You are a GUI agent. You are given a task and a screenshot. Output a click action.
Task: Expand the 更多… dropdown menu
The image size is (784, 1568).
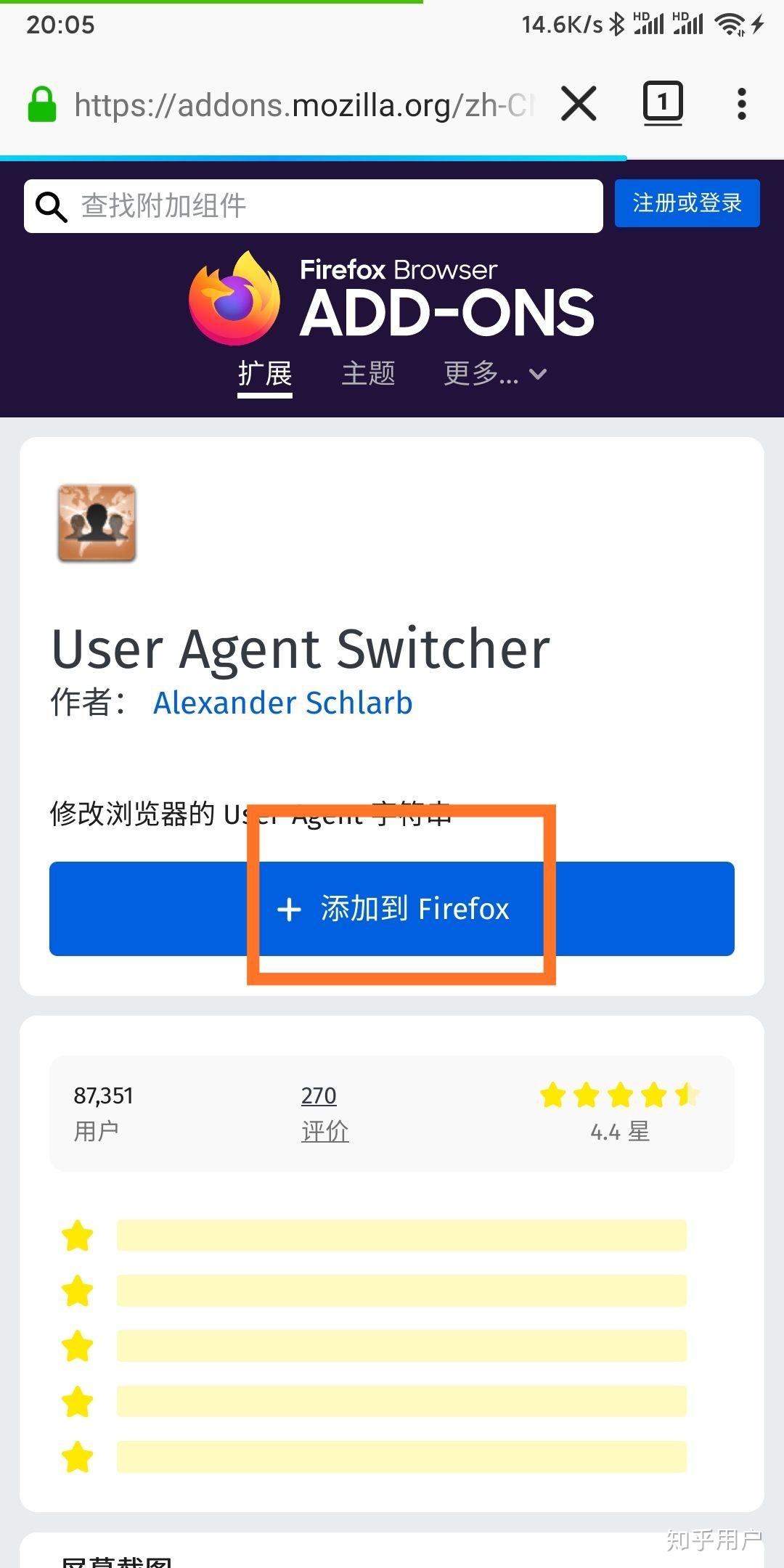[x=495, y=374]
